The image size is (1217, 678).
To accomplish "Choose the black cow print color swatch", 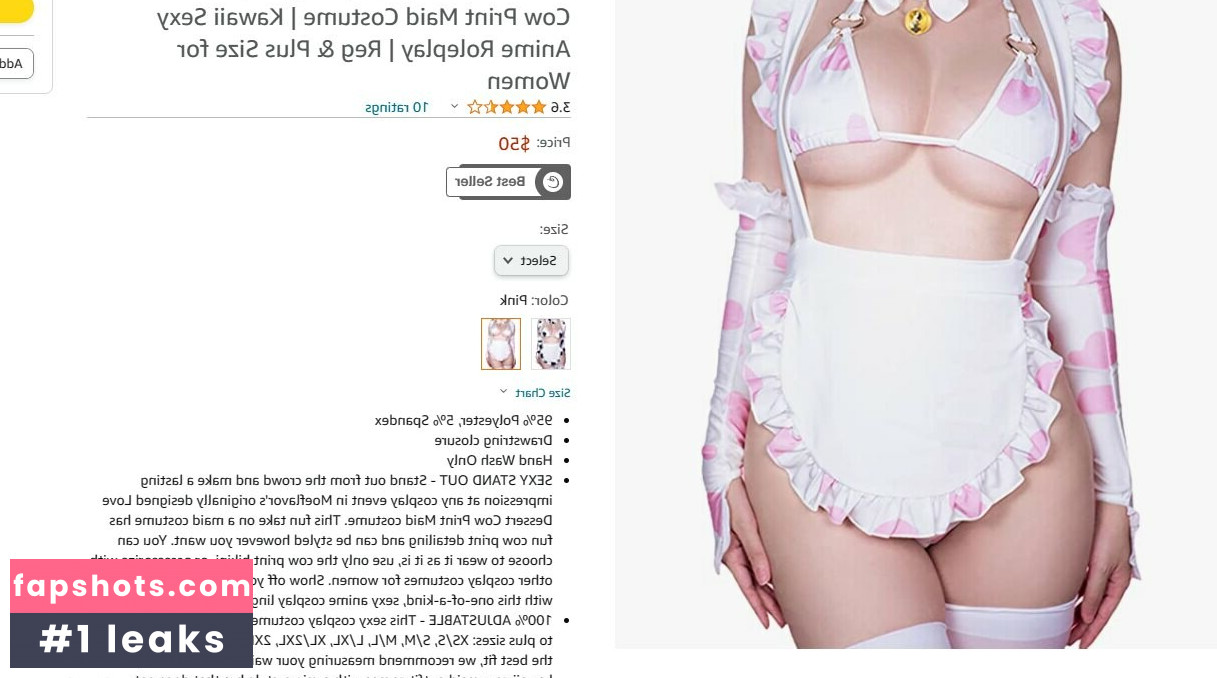I will tap(551, 344).
